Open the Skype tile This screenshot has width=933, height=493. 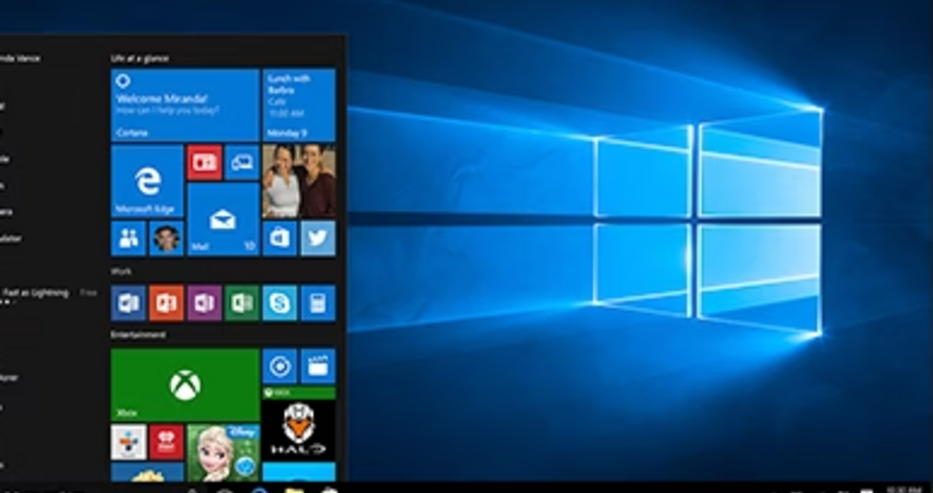coord(280,302)
